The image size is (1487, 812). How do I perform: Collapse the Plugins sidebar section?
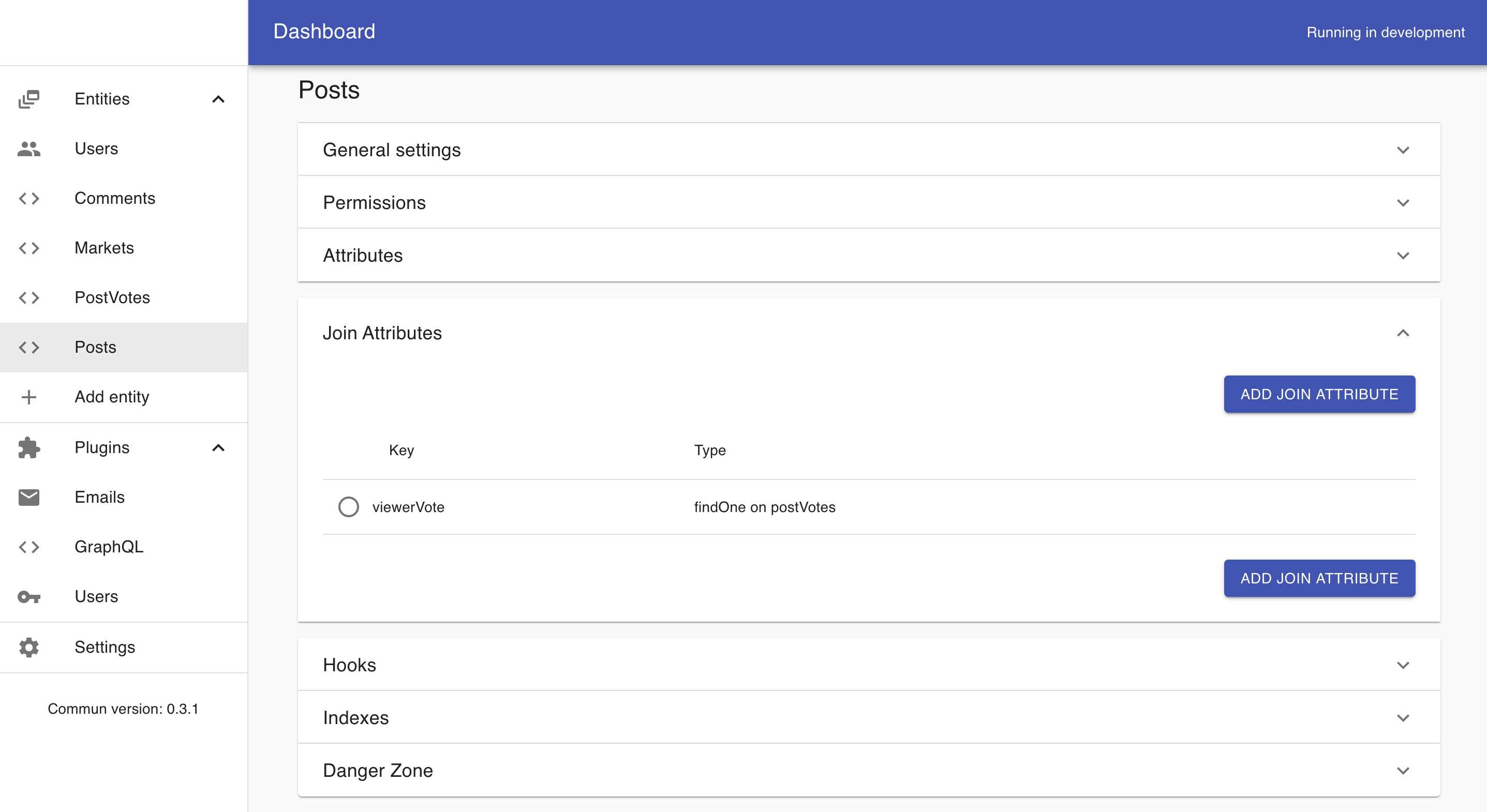point(218,448)
